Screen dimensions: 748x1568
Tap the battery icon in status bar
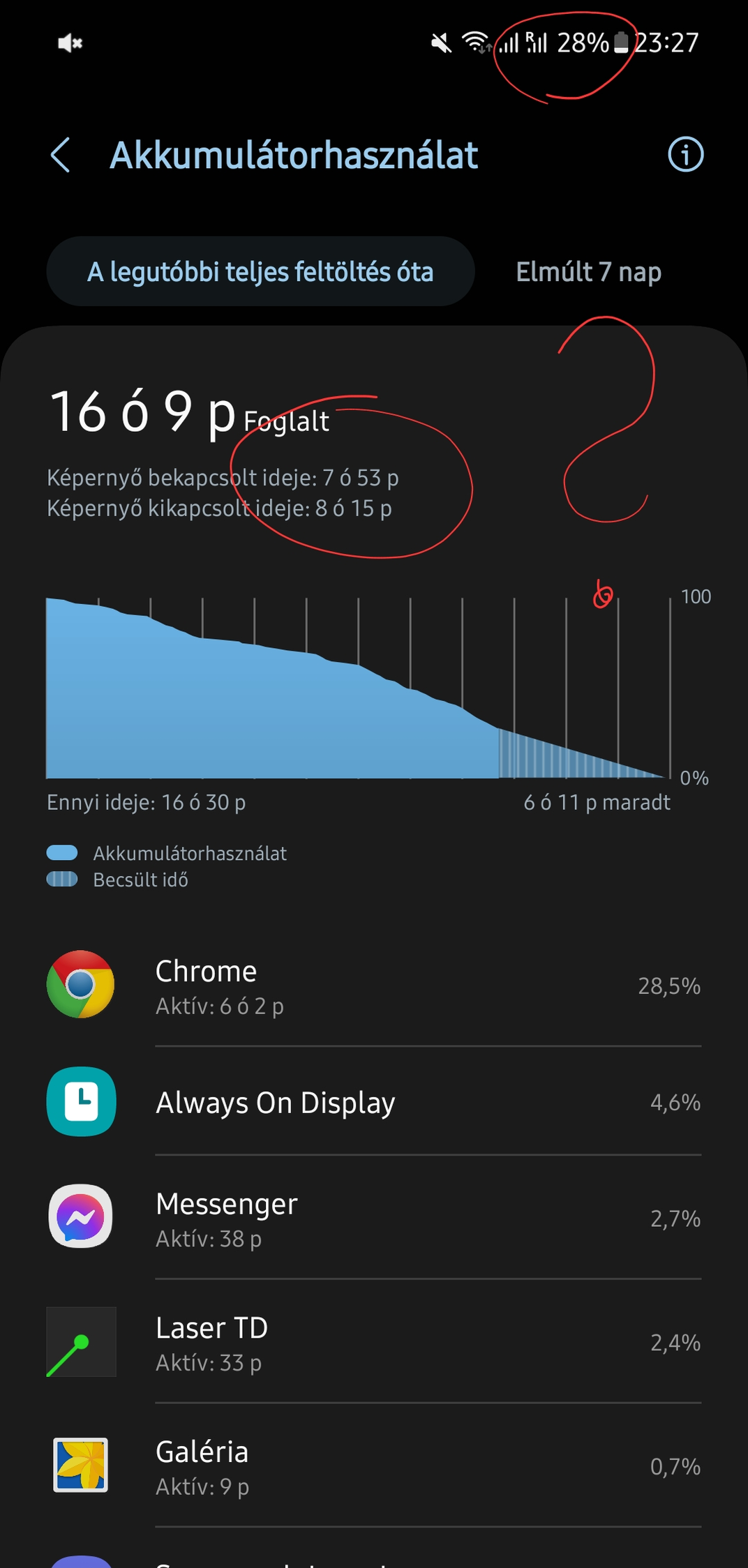[x=620, y=43]
